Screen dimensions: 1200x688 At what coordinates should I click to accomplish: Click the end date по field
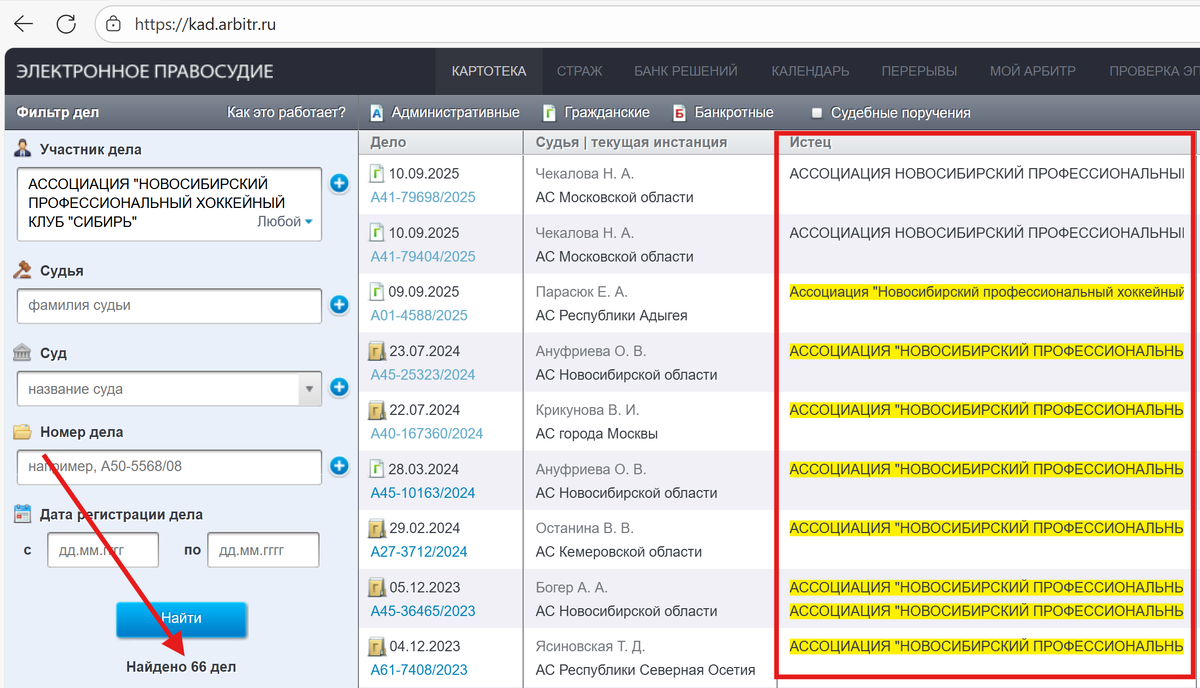263,550
